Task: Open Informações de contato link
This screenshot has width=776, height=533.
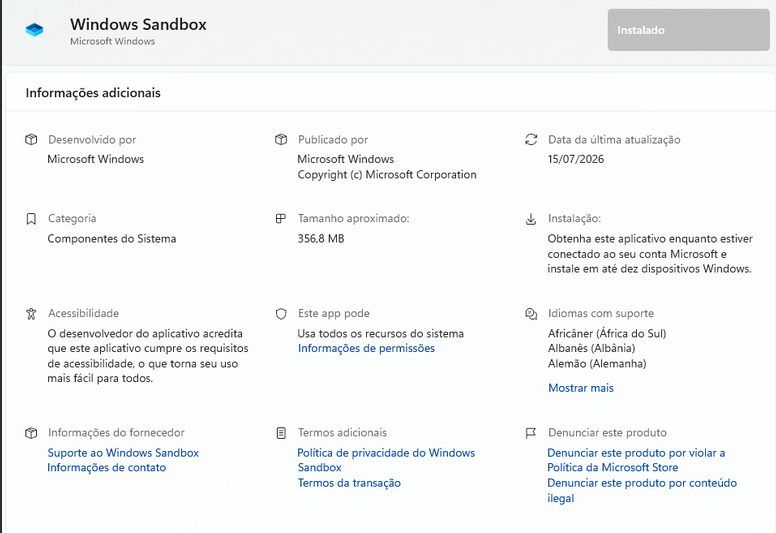Action: pos(106,468)
